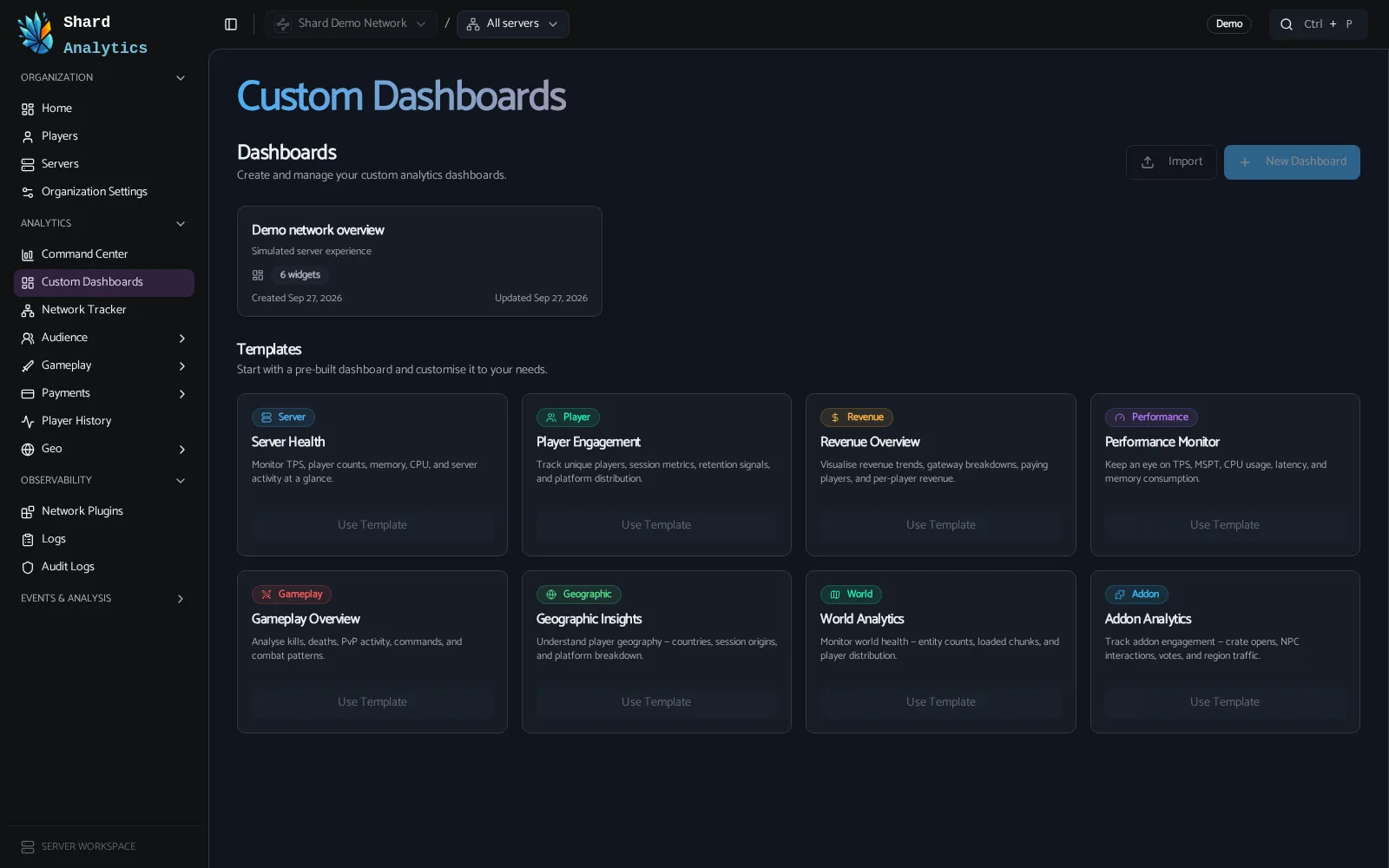This screenshot has height=868, width=1389.
Task: Collapse the OBSERVABILITY section
Action: click(181, 481)
